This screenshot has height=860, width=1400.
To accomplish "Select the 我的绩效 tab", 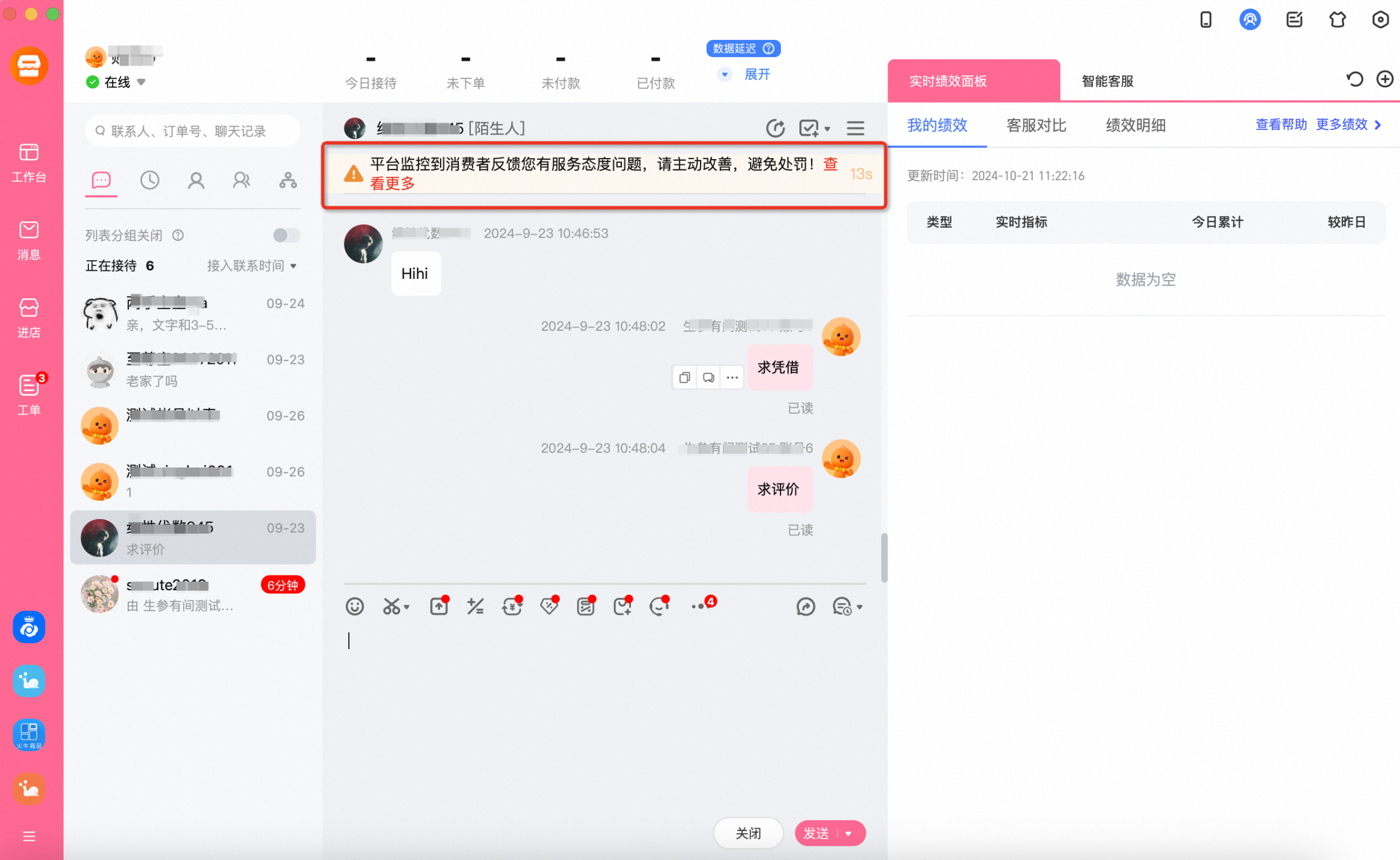I will coord(937,125).
